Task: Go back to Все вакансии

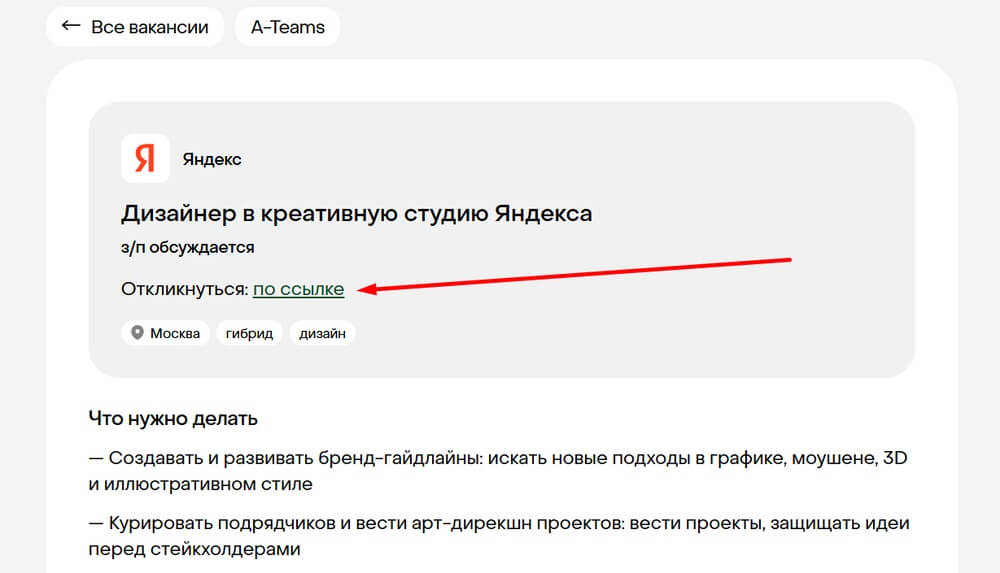Action: pos(135,27)
